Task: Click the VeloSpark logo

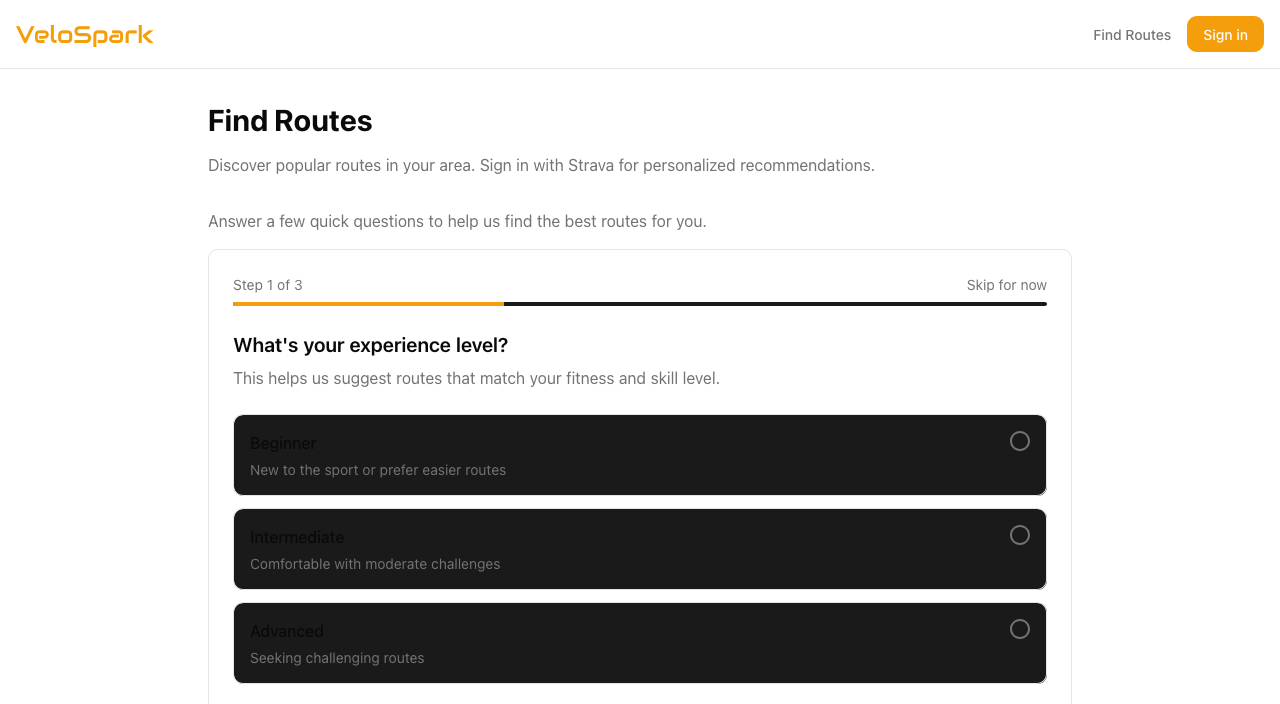Action: click(85, 35)
